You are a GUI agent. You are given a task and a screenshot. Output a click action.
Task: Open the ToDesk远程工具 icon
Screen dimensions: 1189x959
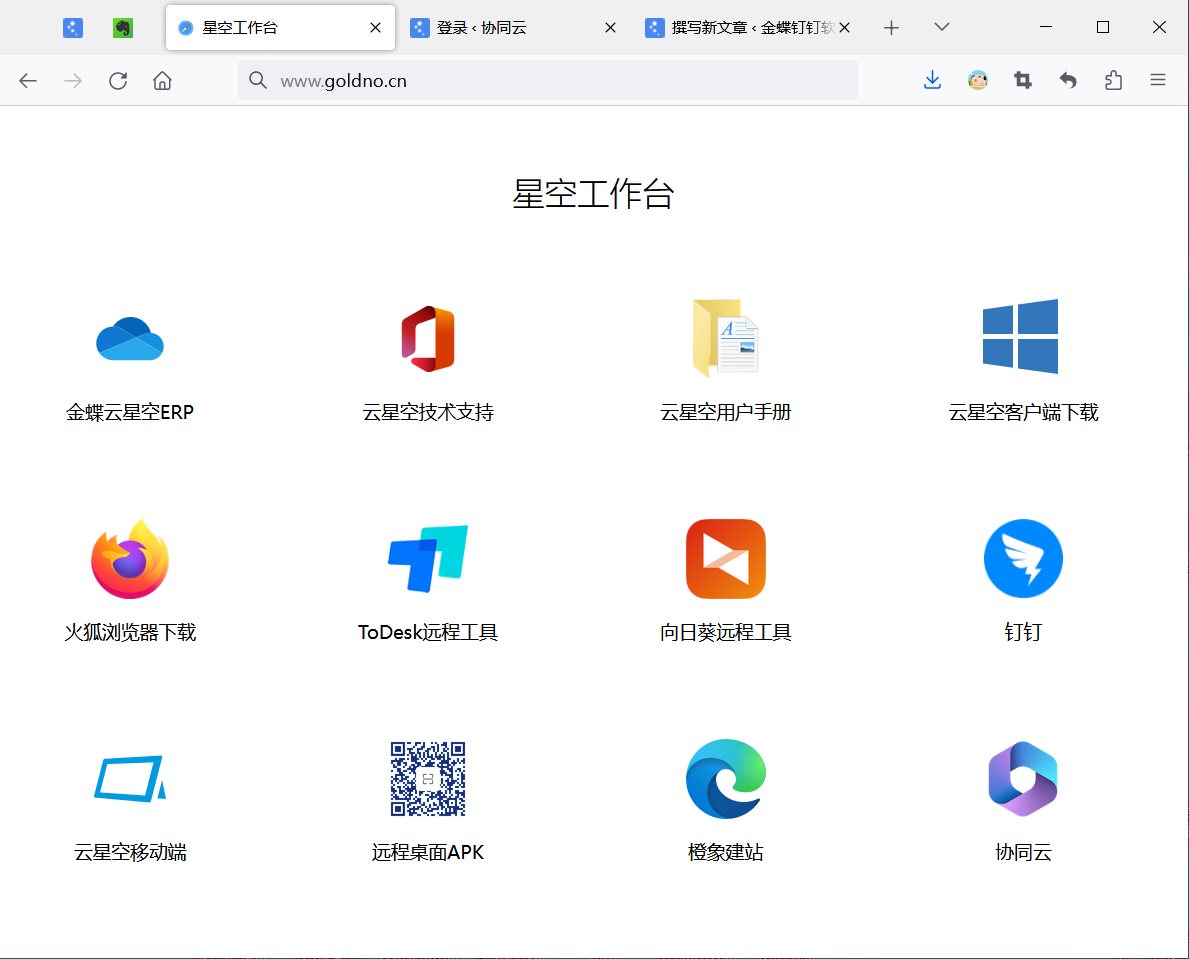pos(428,559)
